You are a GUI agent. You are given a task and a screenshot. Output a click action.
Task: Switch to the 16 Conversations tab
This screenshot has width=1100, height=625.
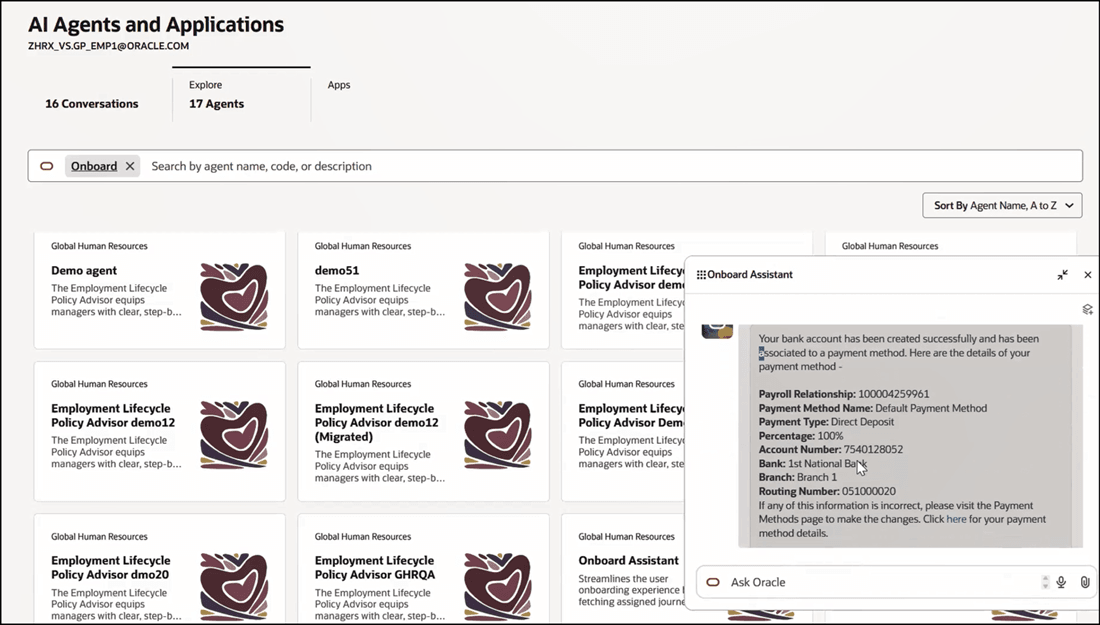pos(92,104)
